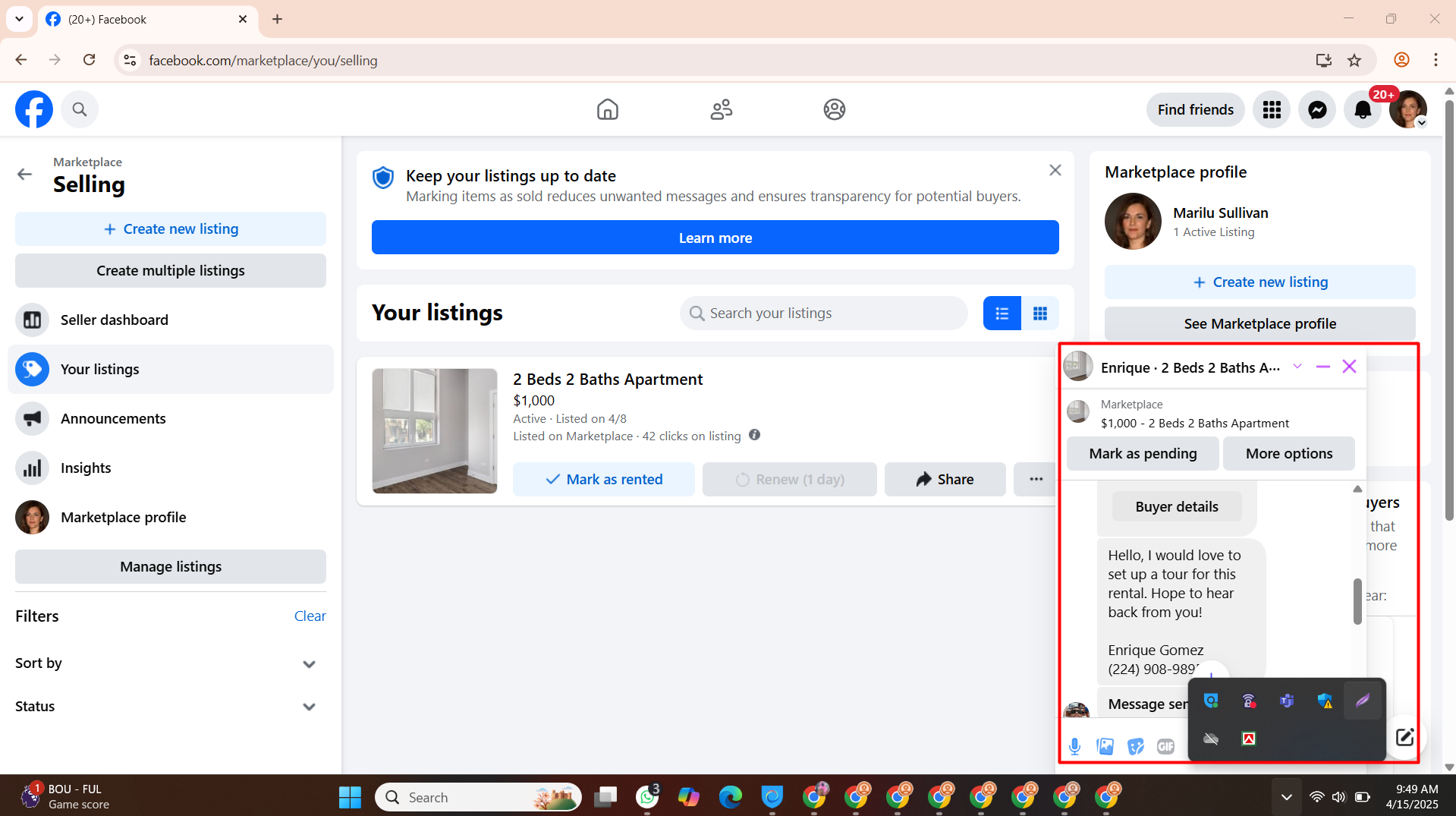
Task: Go to the Home feed tab icon
Action: pos(607,109)
